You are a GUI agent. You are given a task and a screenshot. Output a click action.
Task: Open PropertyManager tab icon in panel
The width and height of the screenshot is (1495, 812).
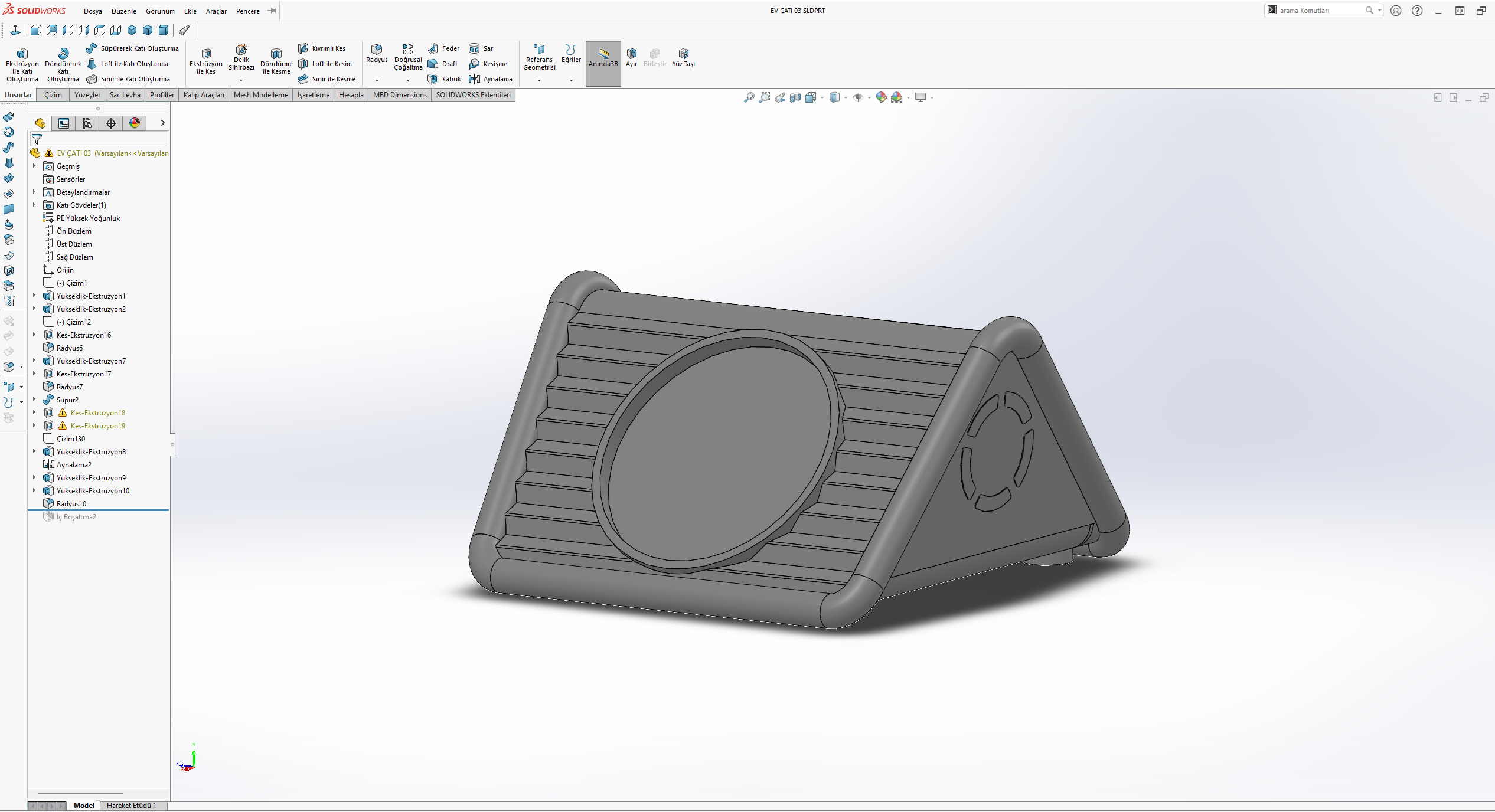64,123
